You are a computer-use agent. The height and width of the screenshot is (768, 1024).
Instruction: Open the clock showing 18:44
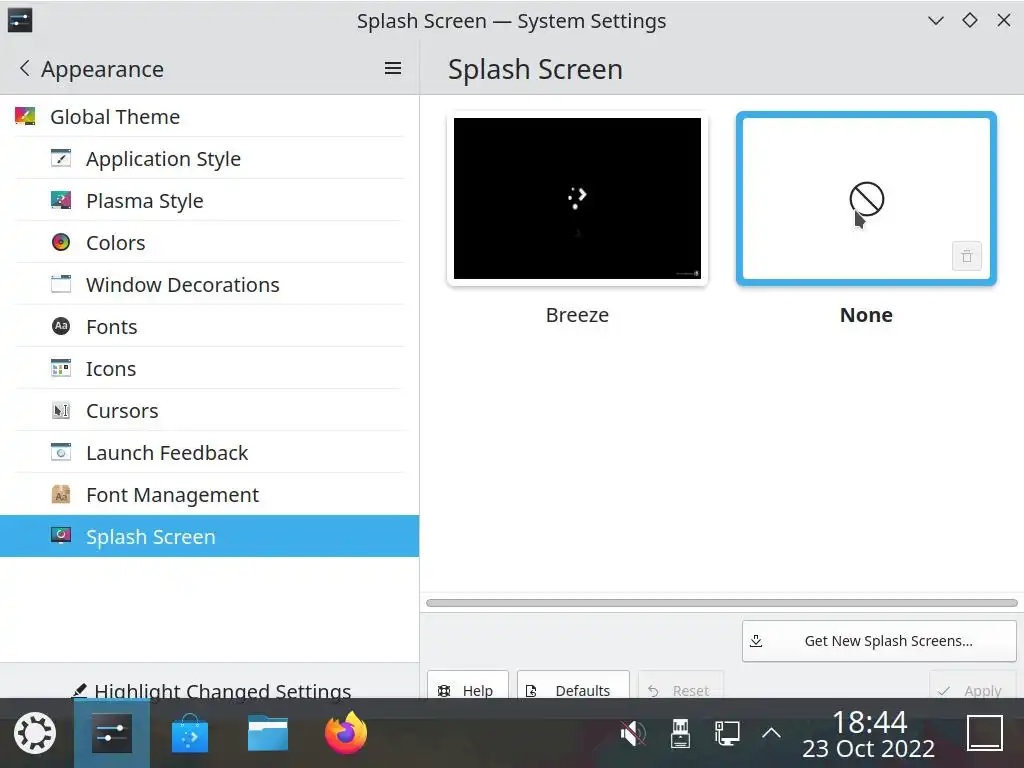click(x=869, y=734)
